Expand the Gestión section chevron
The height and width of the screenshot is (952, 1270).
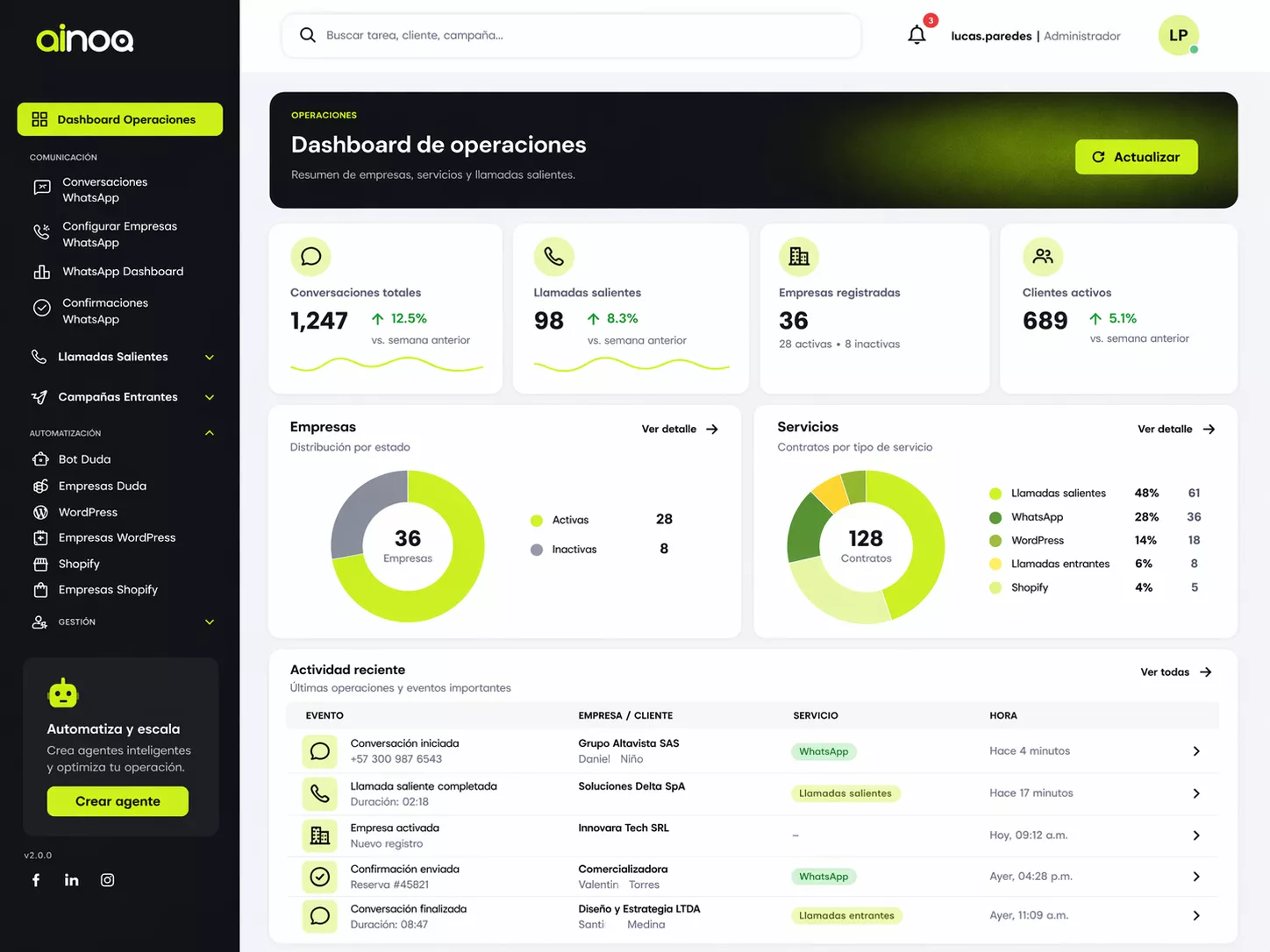click(210, 622)
